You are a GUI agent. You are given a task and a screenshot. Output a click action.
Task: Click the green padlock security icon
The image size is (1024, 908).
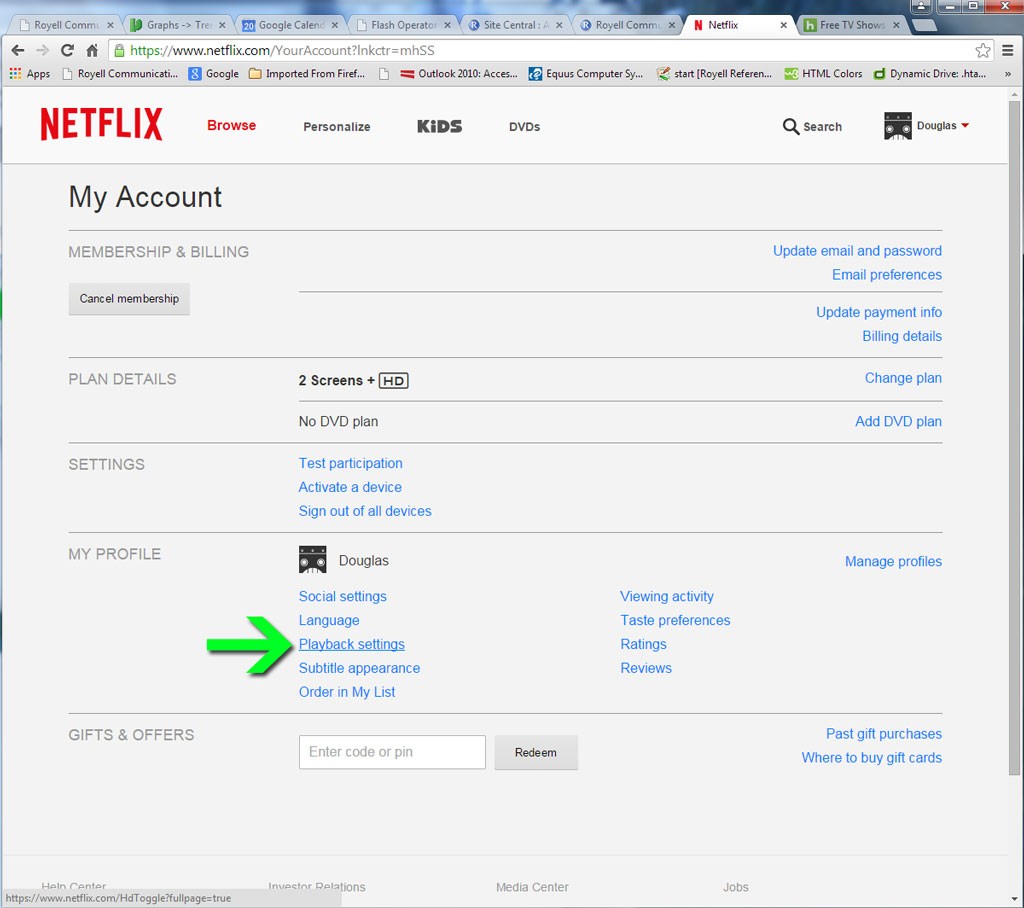click(119, 50)
